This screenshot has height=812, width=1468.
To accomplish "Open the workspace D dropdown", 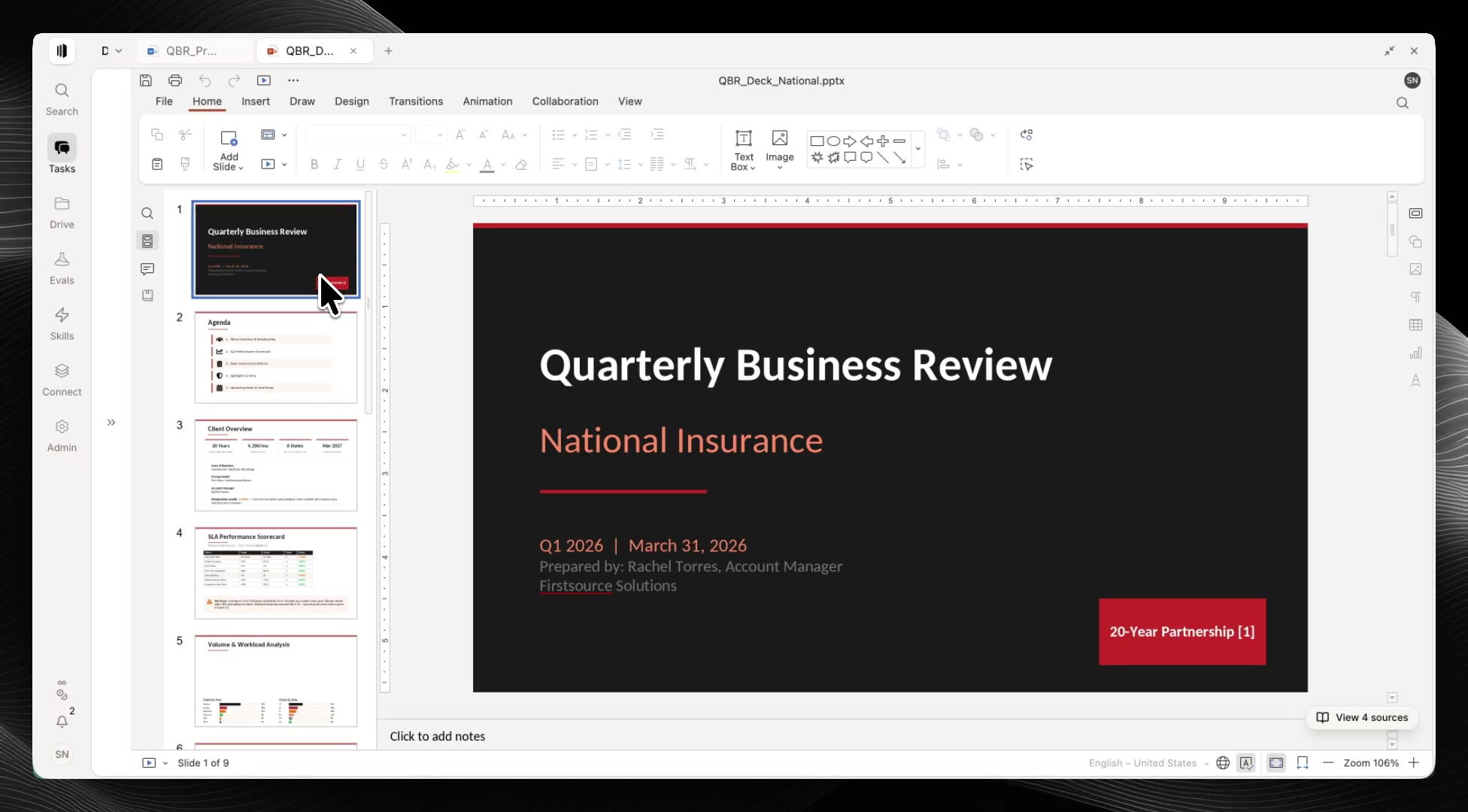I will pyautogui.click(x=111, y=51).
